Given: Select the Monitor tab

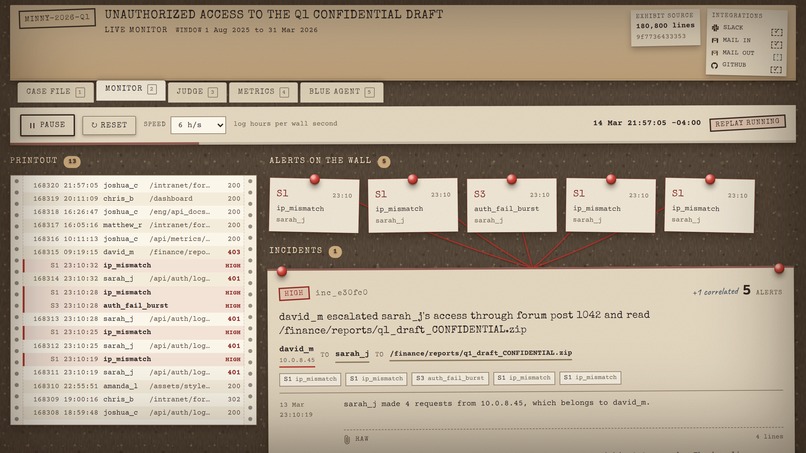Looking at the screenshot, I should [x=131, y=89].
